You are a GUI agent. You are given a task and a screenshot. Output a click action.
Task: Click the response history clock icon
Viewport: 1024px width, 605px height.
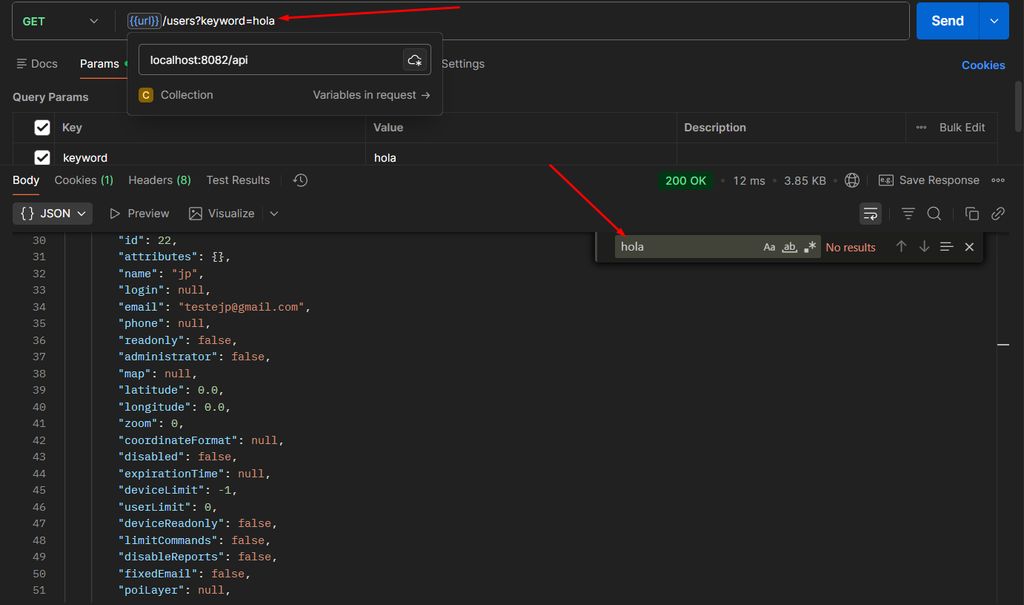(300, 180)
